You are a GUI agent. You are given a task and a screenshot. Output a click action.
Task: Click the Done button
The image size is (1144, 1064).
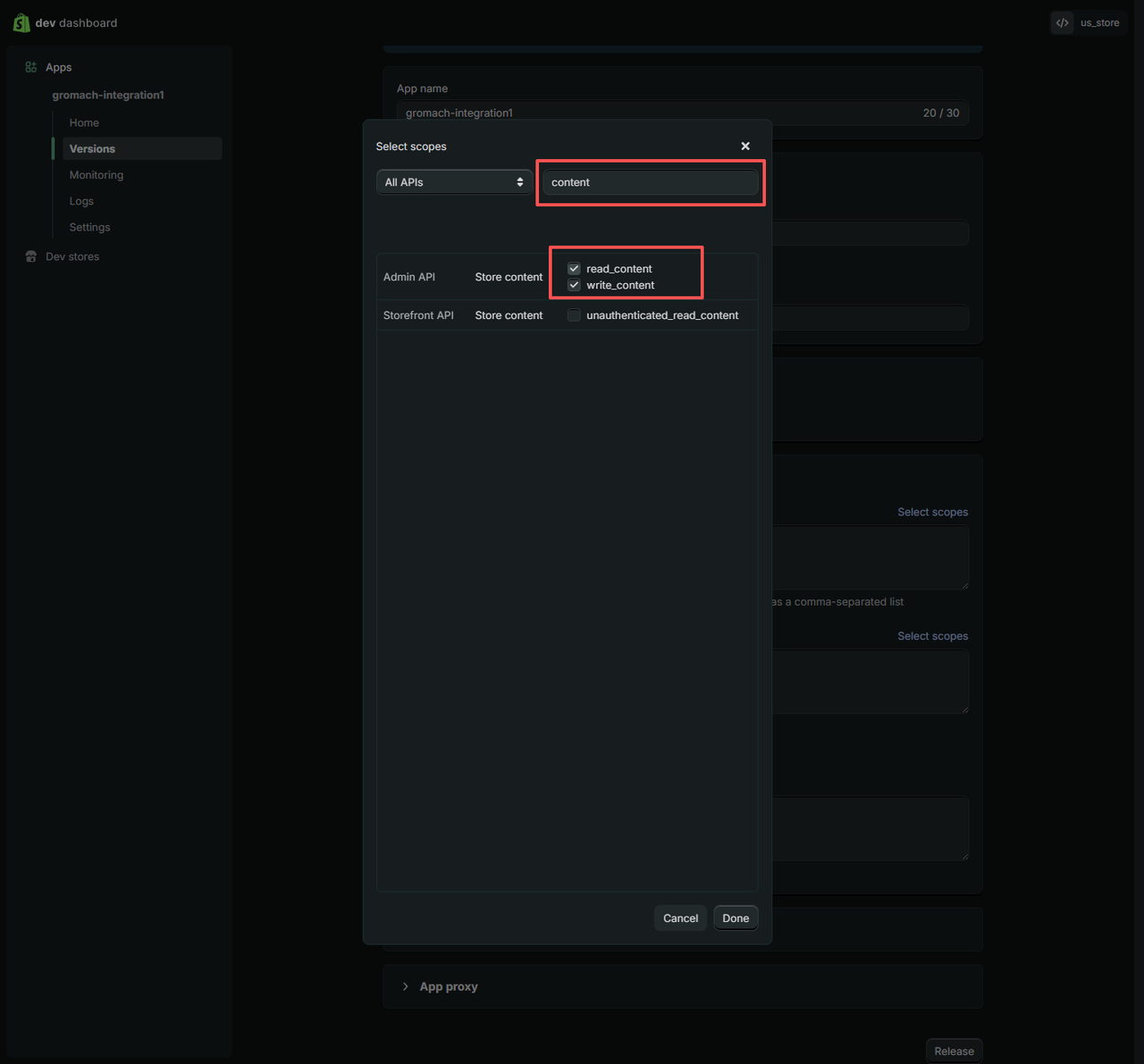click(x=736, y=918)
